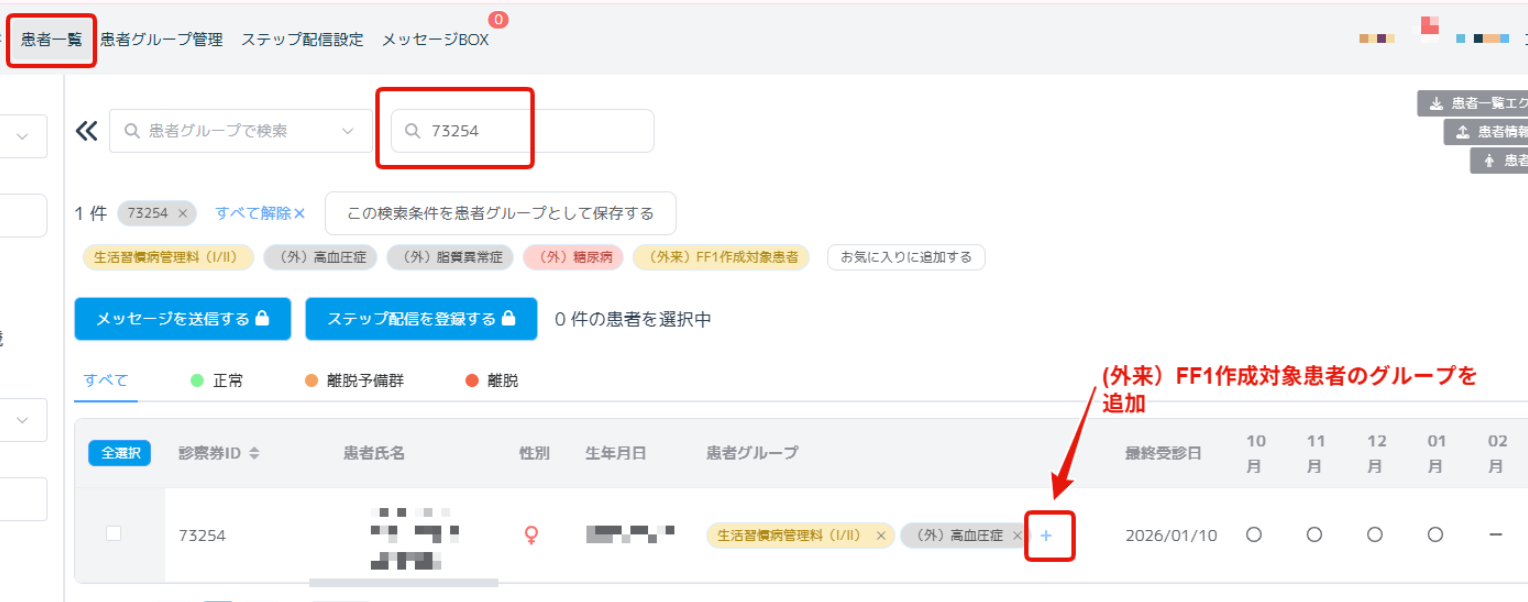Screen dimensions: 1528x602
Task: Click the 10月 visit circle for patient 73254
Action: pyautogui.click(x=1254, y=535)
